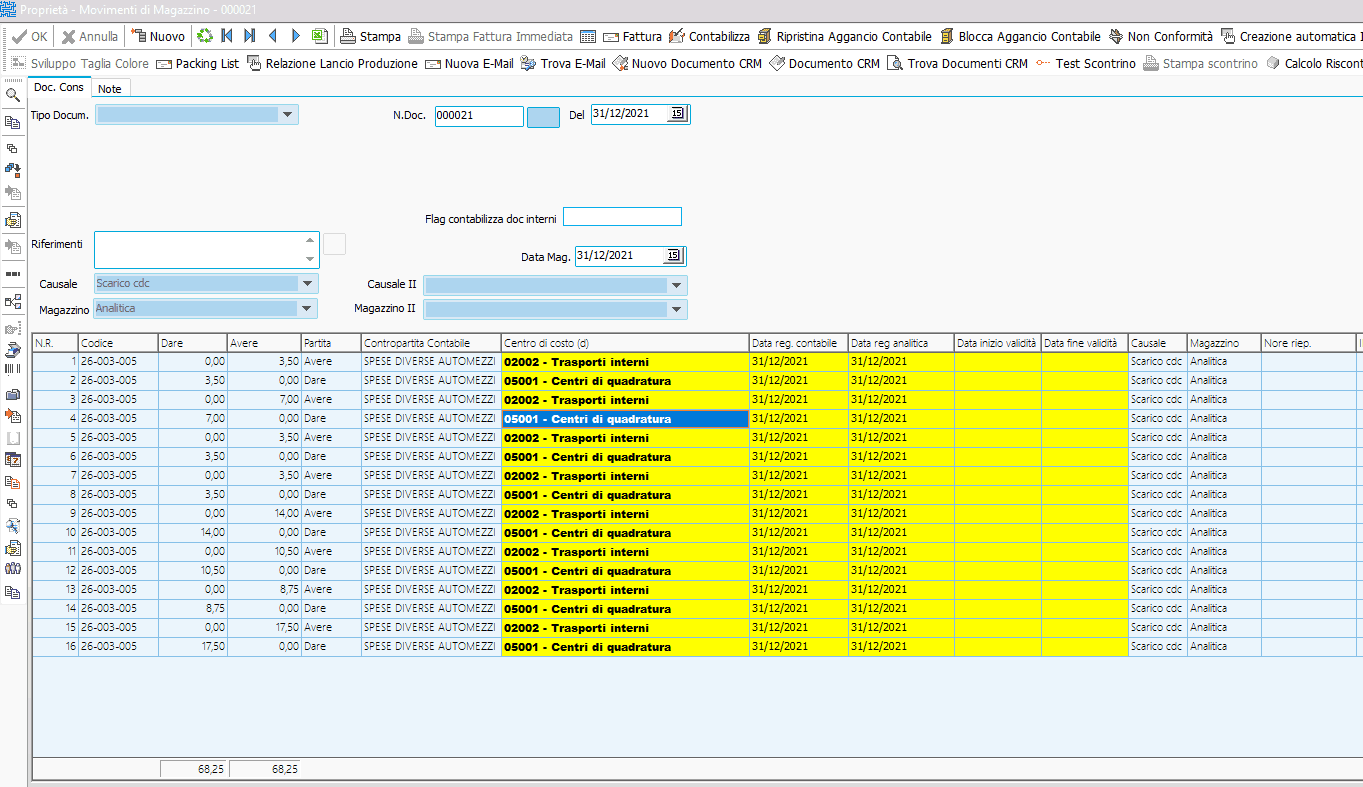This screenshot has width=1363, height=787.
Task: Go to last record arrow icon
Action: point(249,36)
